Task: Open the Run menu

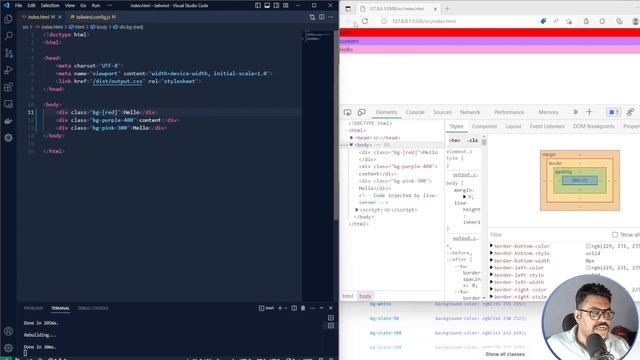Action: tap(96, 6)
